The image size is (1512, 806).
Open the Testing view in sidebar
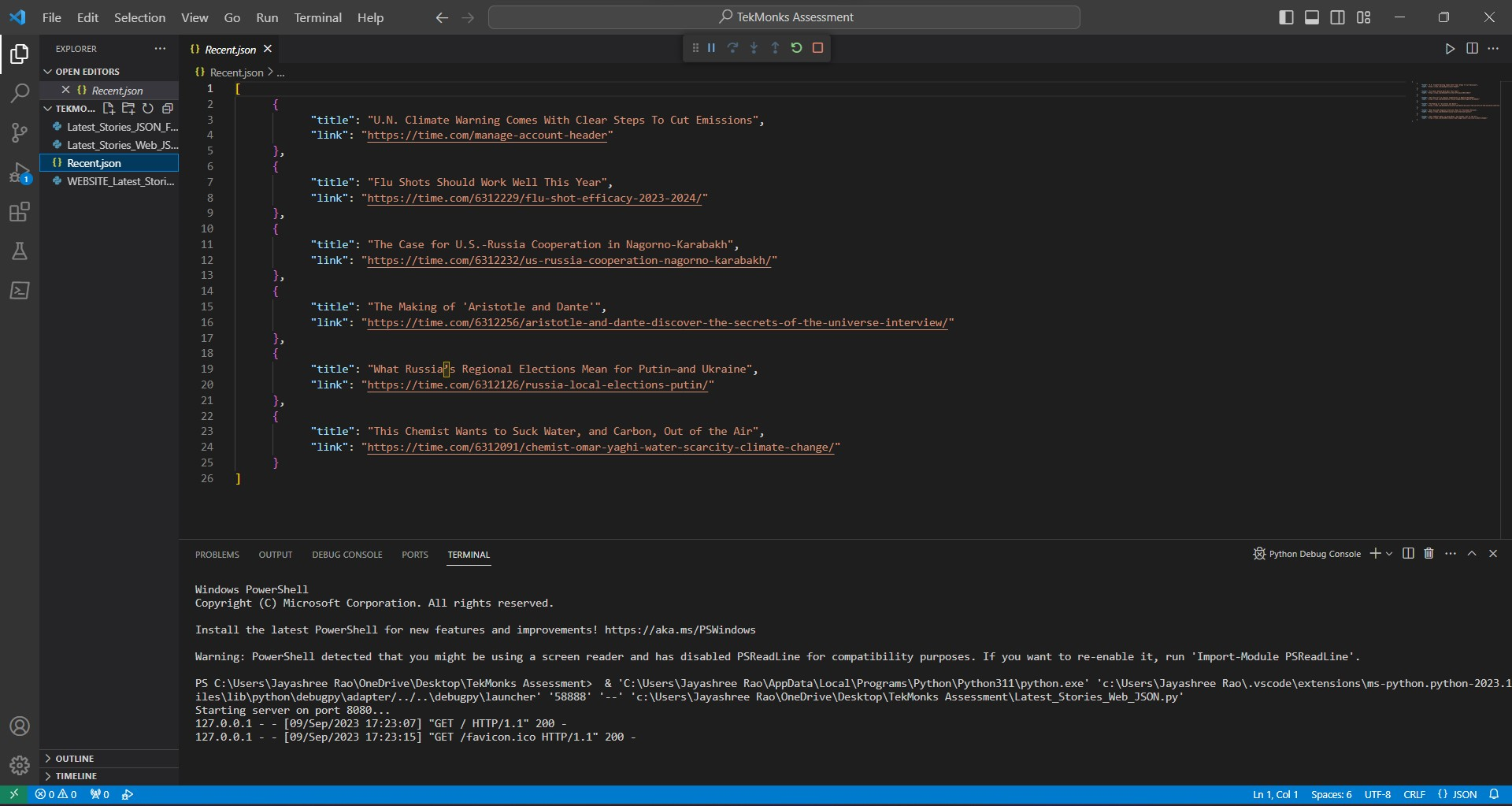pyautogui.click(x=19, y=251)
